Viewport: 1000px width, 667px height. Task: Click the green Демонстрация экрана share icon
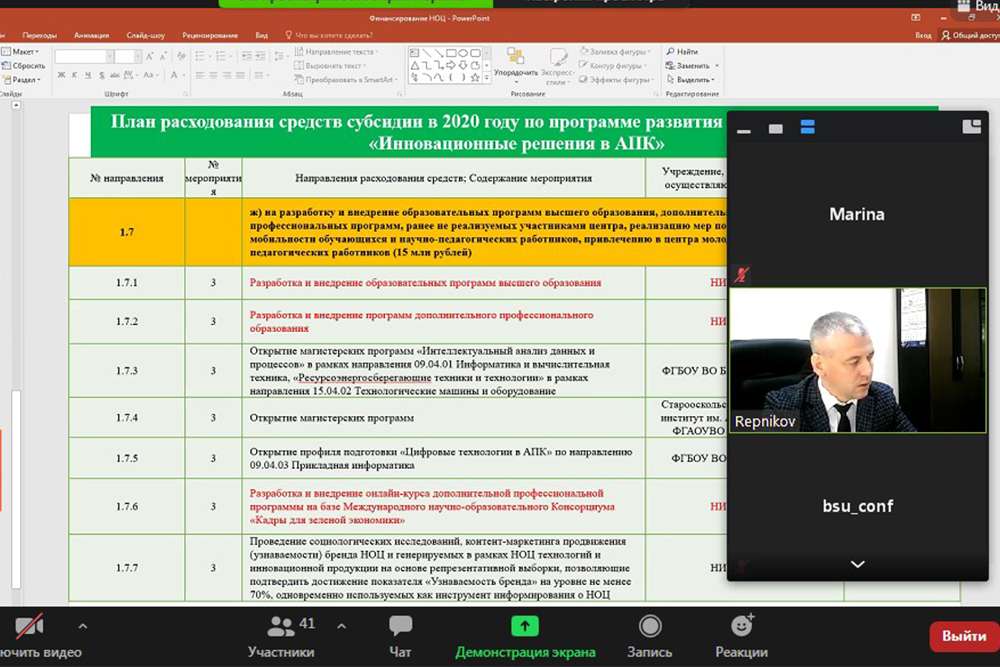tap(525, 627)
